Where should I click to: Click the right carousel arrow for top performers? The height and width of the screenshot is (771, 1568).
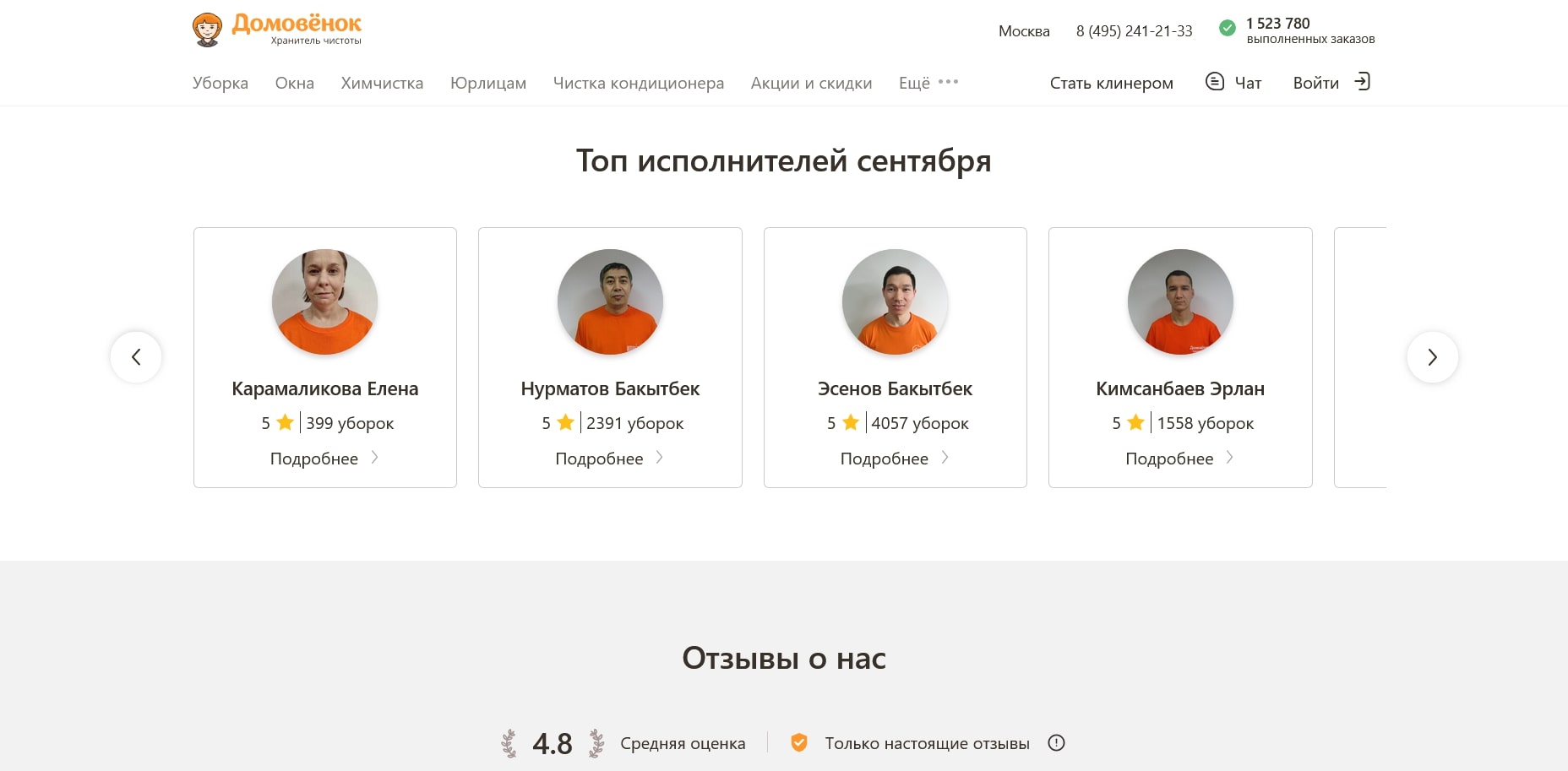pos(1432,357)
